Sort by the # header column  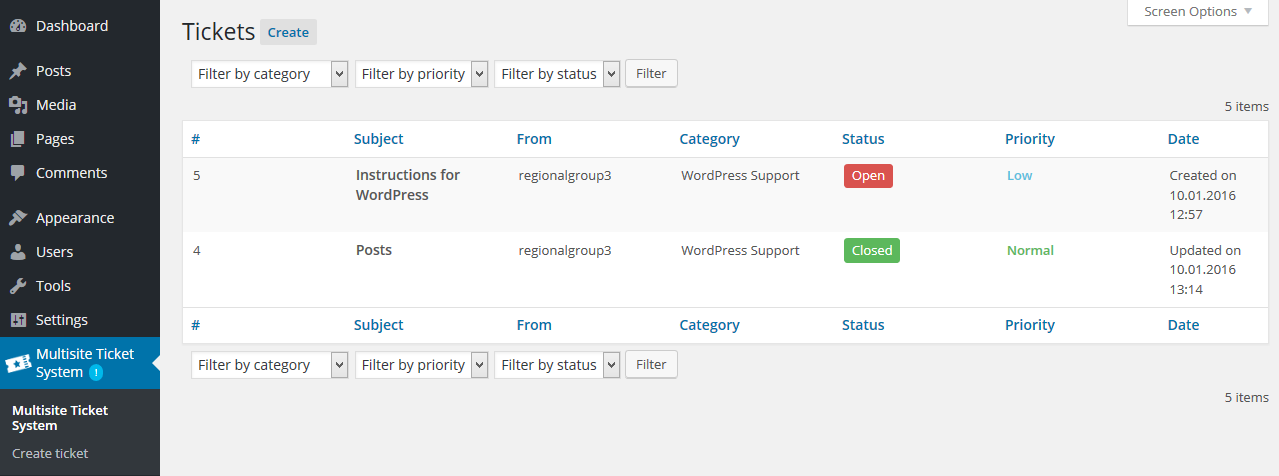coord(196,139)
